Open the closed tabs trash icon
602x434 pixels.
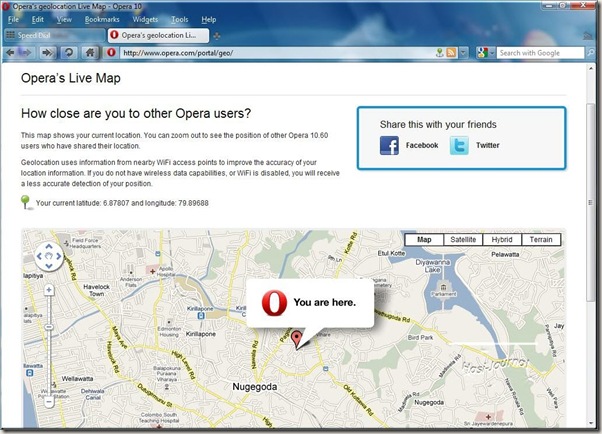coord(588,36)
